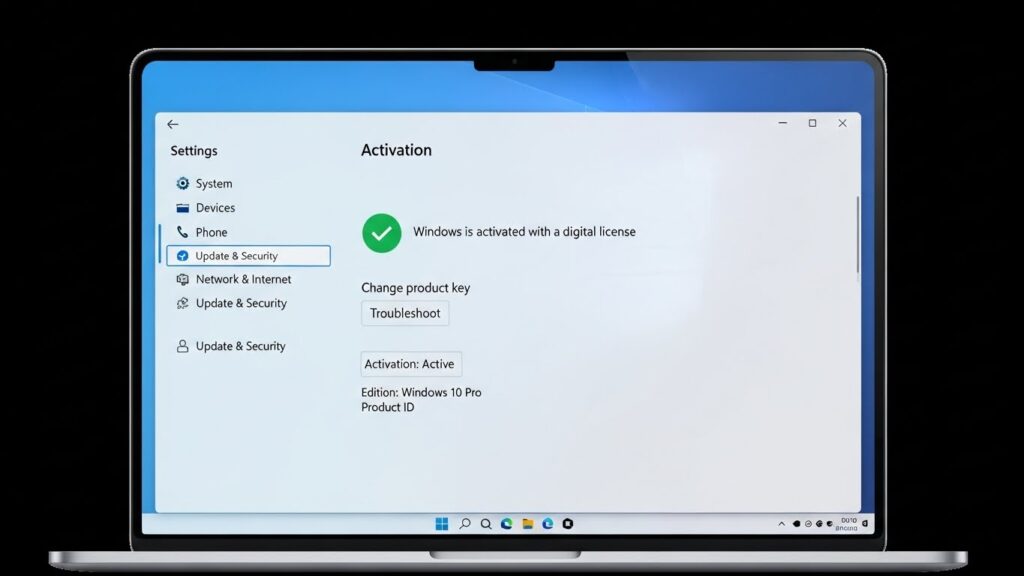Open File Explorer from the taskbar
The width and height of the screenshot is (1024, 576).
[527, 523]
